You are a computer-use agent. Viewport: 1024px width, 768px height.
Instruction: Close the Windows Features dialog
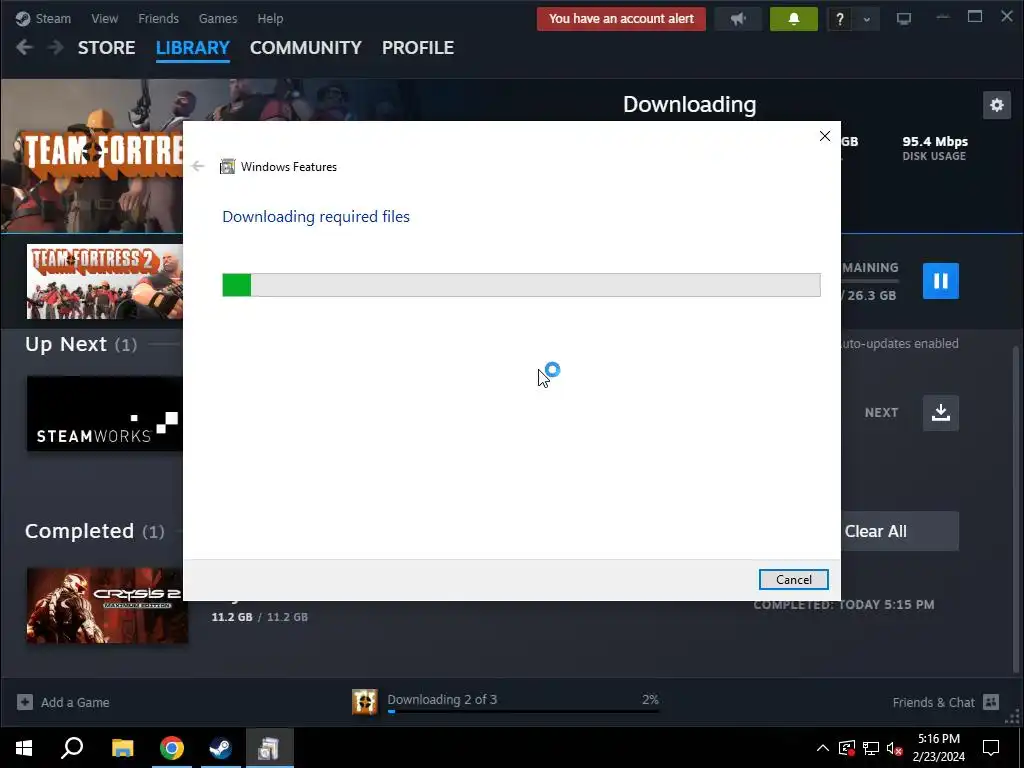[x=825, y=136]
